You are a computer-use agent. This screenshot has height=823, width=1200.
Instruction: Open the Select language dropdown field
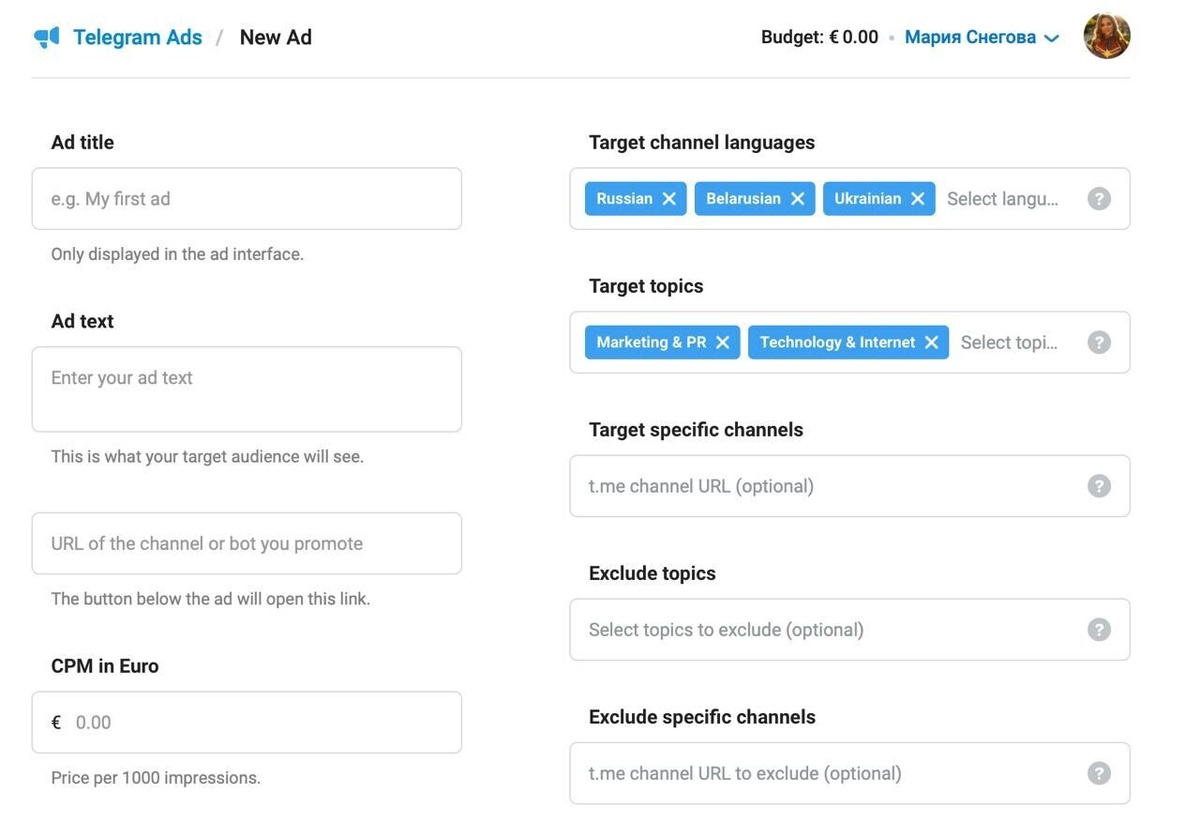1002,199
